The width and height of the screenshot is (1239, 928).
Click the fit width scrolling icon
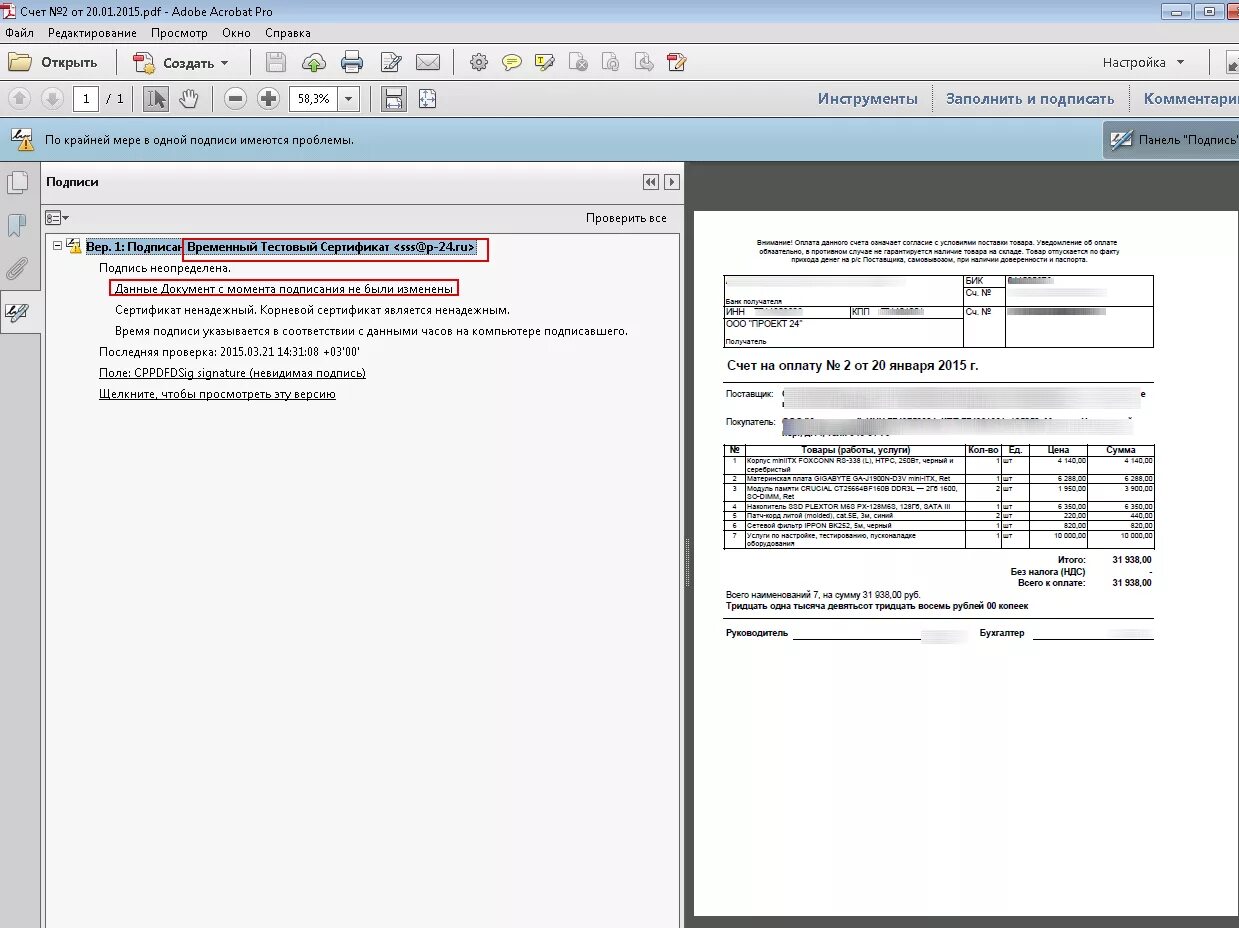(394, 98)
